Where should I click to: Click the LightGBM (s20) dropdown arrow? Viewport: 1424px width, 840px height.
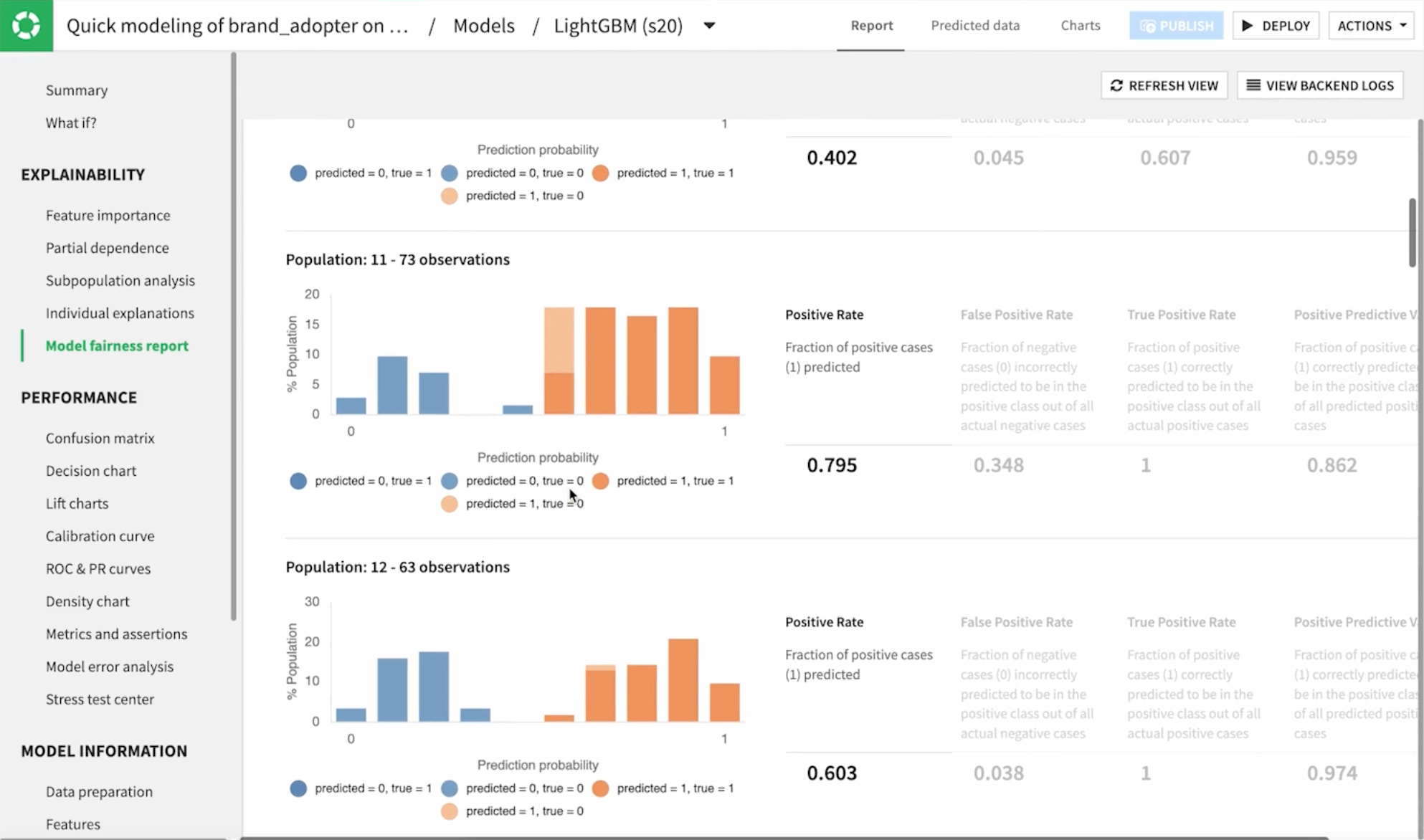(710, 25)
